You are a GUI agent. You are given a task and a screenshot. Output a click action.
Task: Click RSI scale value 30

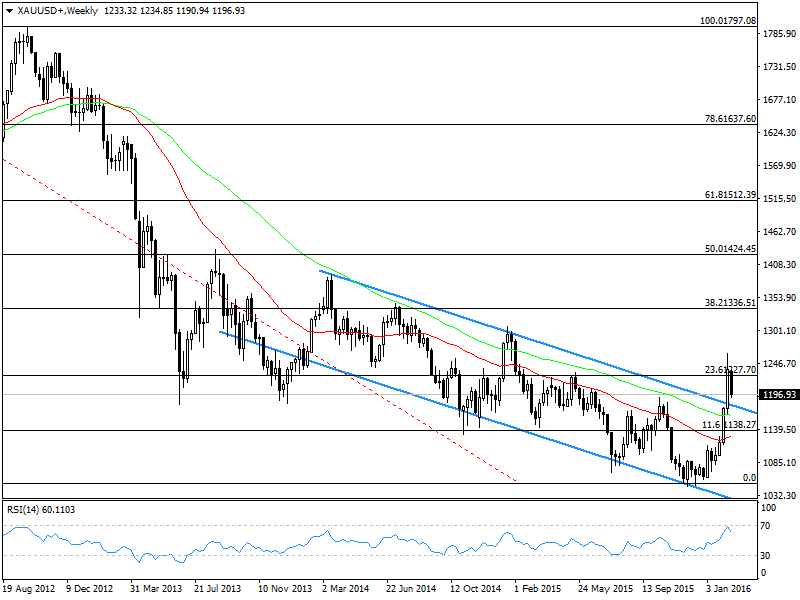click(x=765, y=556)
